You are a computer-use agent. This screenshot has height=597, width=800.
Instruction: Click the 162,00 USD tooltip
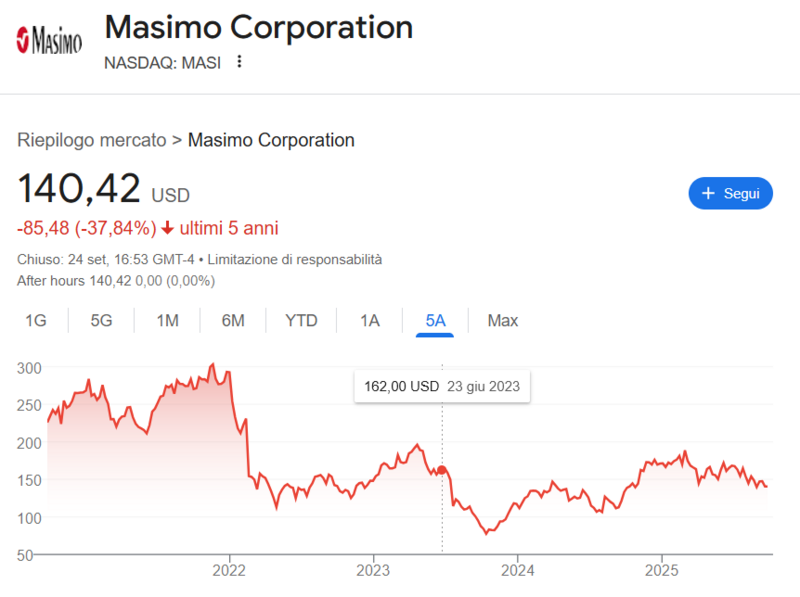442,386
